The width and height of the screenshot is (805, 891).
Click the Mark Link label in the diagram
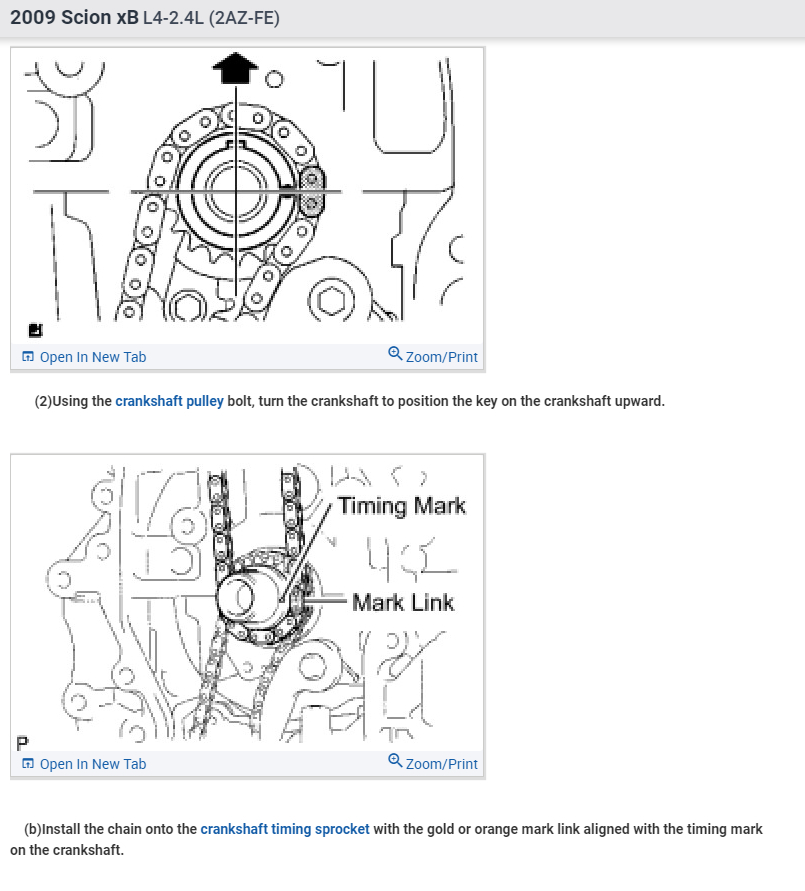(403, 602)
